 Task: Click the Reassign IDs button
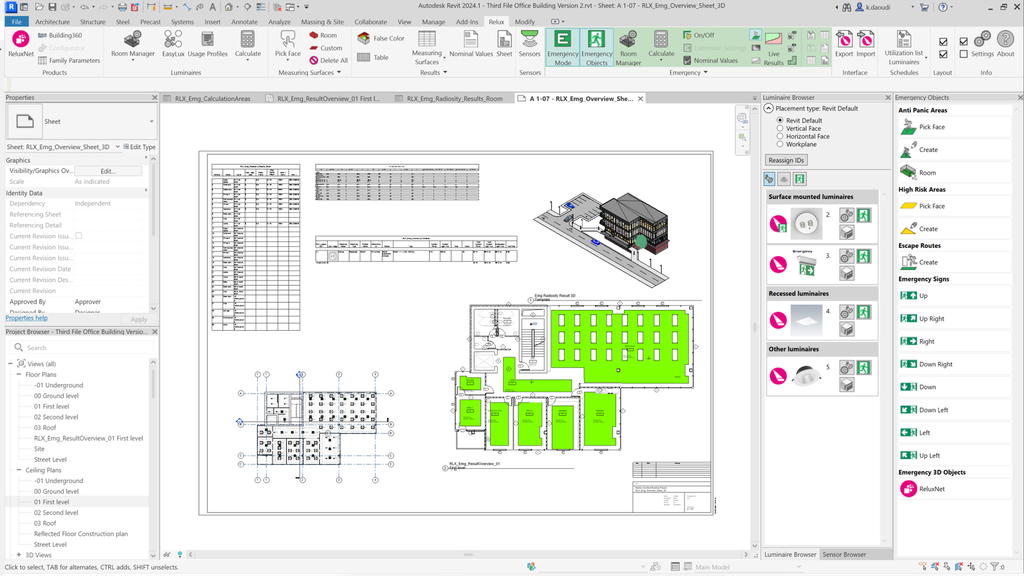click(786, 160)
